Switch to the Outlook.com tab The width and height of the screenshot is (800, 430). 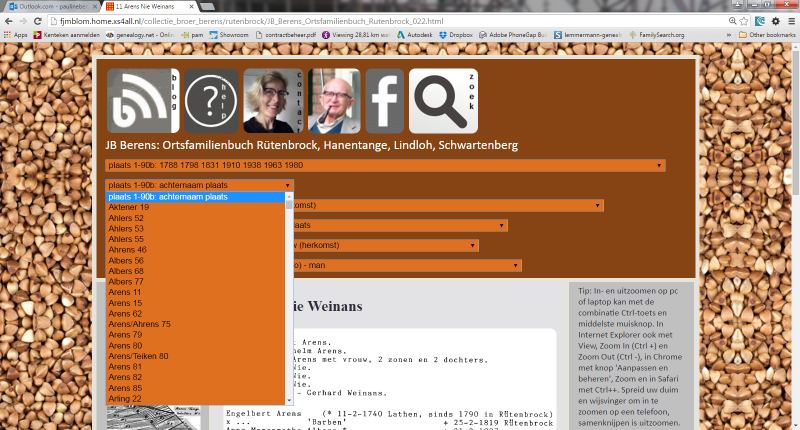click(51, 7)
